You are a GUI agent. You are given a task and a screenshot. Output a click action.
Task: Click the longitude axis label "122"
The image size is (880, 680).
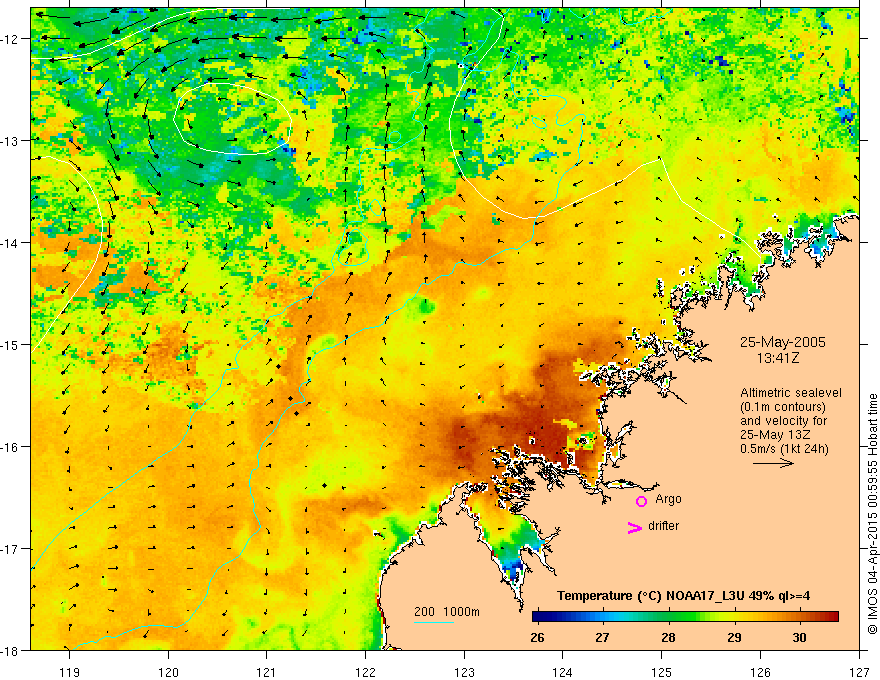365,672
